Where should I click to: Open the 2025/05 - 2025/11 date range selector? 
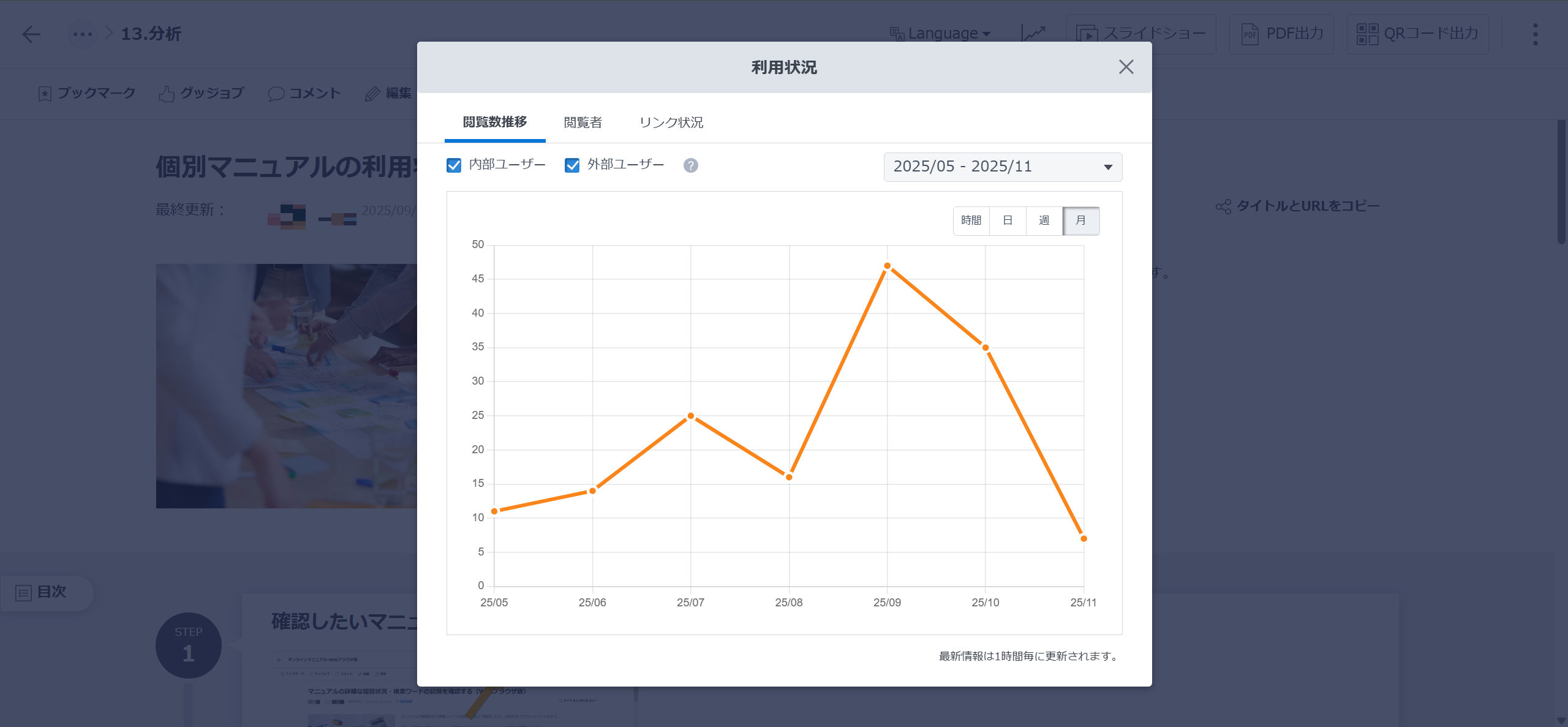[1003, 167]
